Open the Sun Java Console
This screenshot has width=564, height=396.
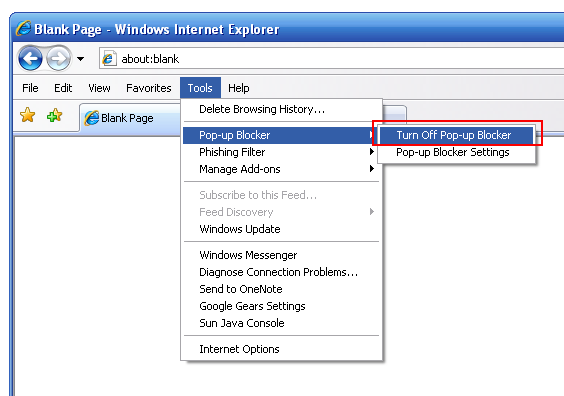pos(281,323)
